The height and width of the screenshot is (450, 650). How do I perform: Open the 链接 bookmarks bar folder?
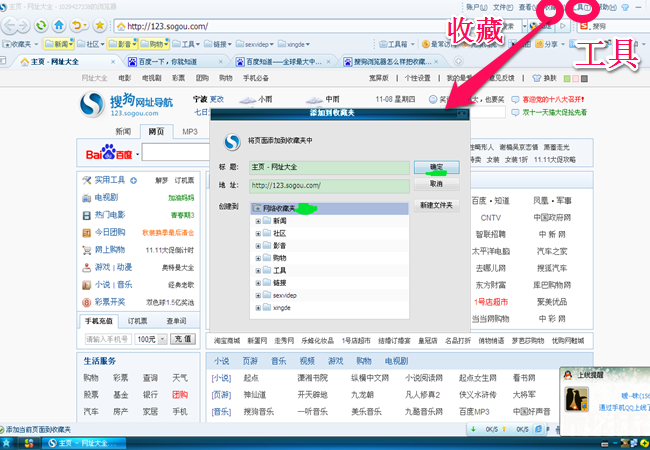point(218,44)
